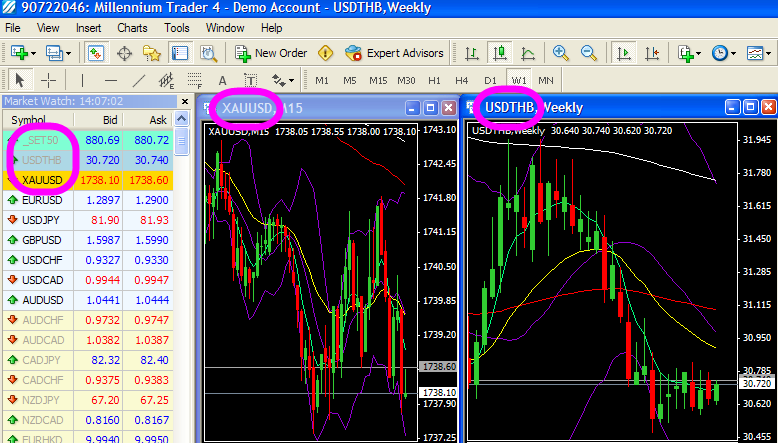Screen dimensions: 778x443
Task: Select NZDJPY row in Market Watch
Action: tap(88, 400)
